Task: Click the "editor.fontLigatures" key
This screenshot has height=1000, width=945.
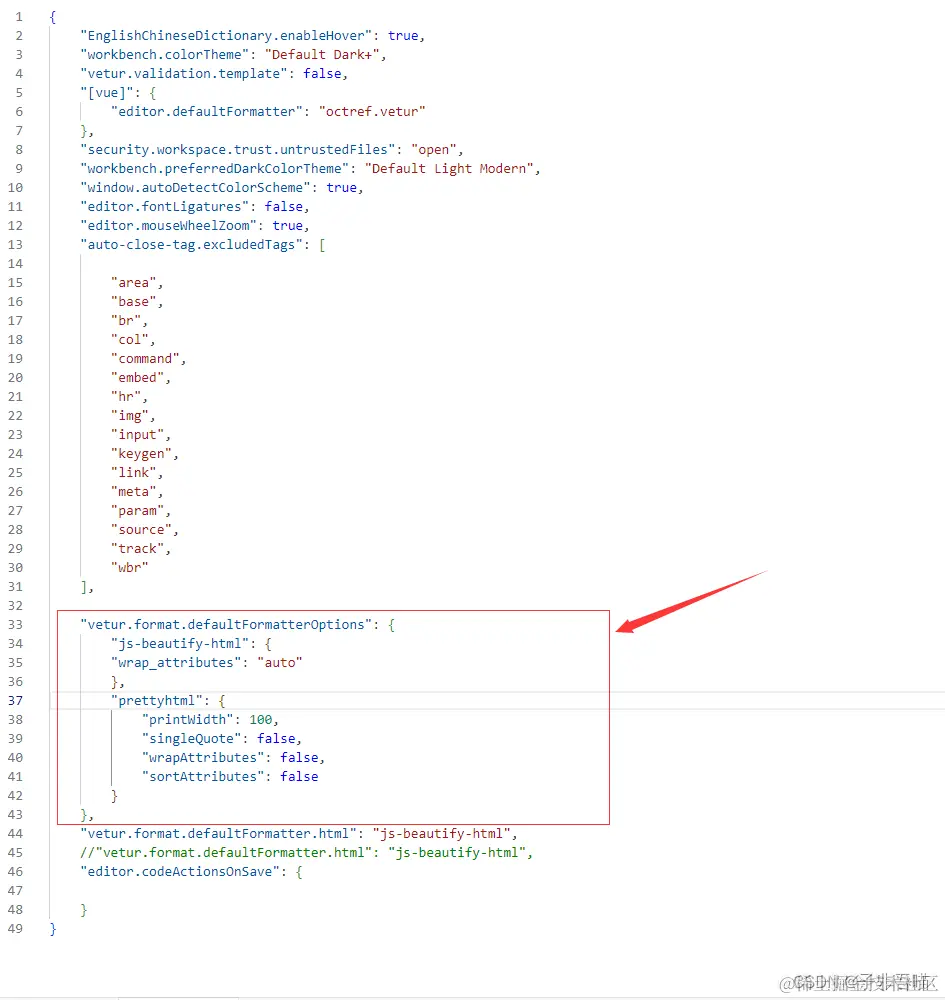Action: pyautogui.click(x=165, y=207)
